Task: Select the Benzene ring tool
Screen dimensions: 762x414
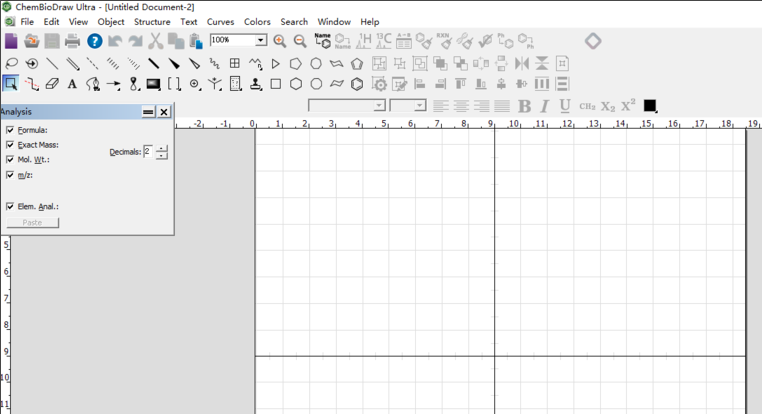Action: pyautogui.click(x=357, y=84)
